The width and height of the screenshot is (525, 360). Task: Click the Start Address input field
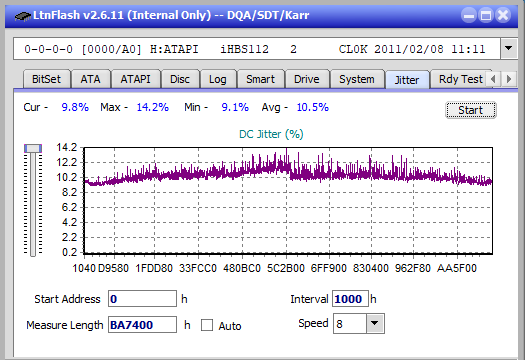tap(142, 299)
